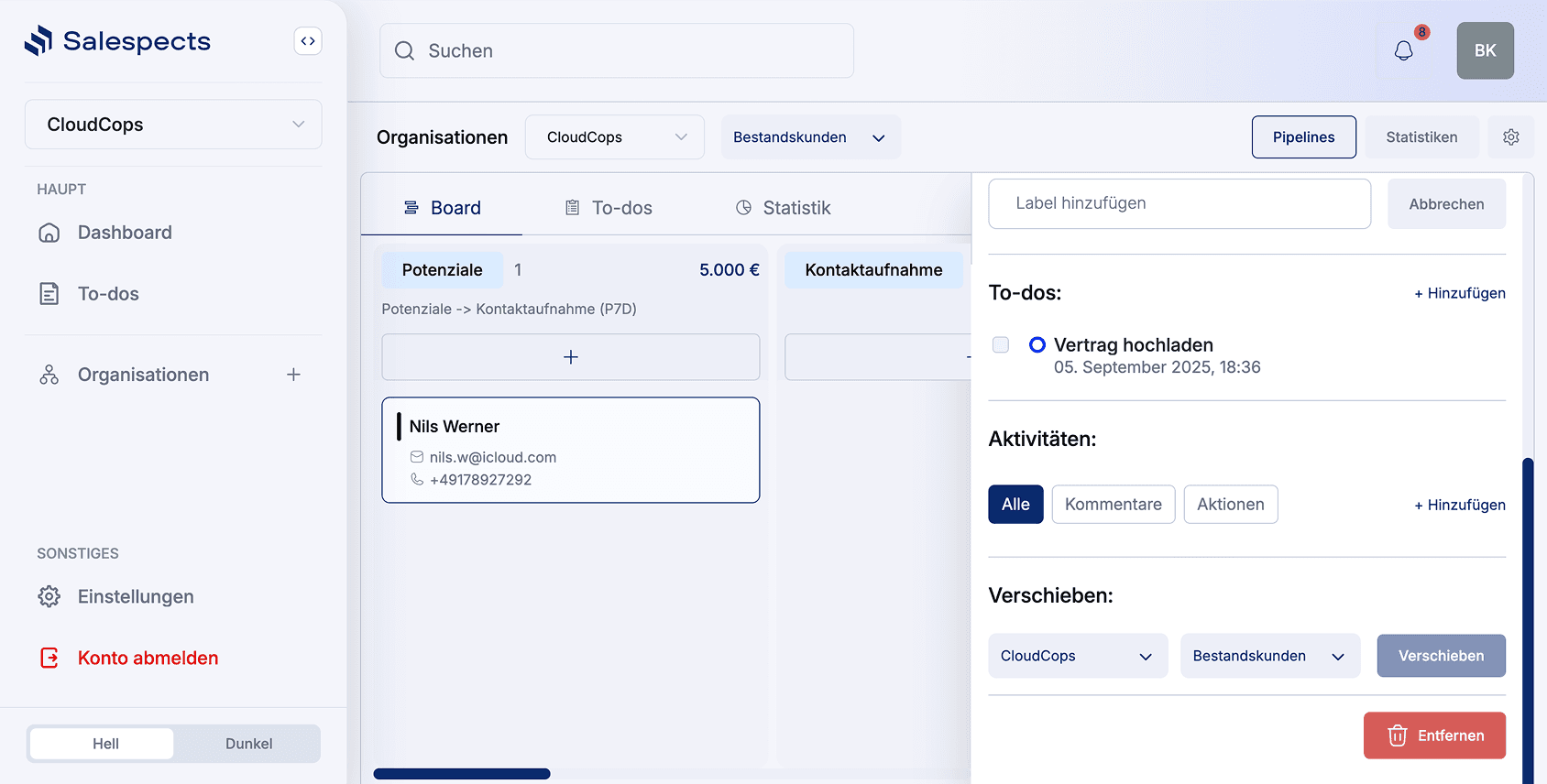This screenshot has height=784, width=1547.
Task: Click the red Entfernen button
Action: coord(1433,735)
